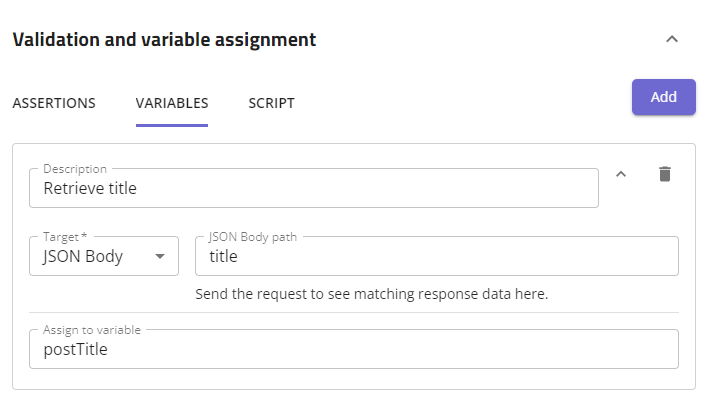Click the Validation and variable assignment heading

(x=164, y=40)
